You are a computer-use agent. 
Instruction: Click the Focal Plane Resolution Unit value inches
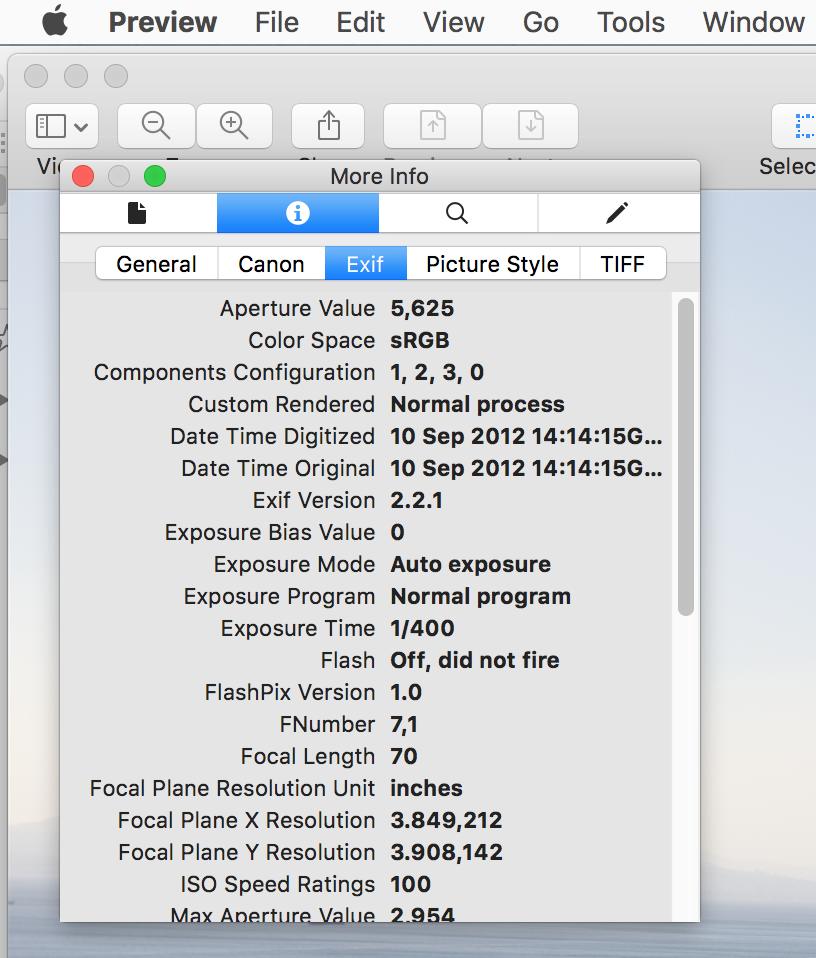[426, 788]
